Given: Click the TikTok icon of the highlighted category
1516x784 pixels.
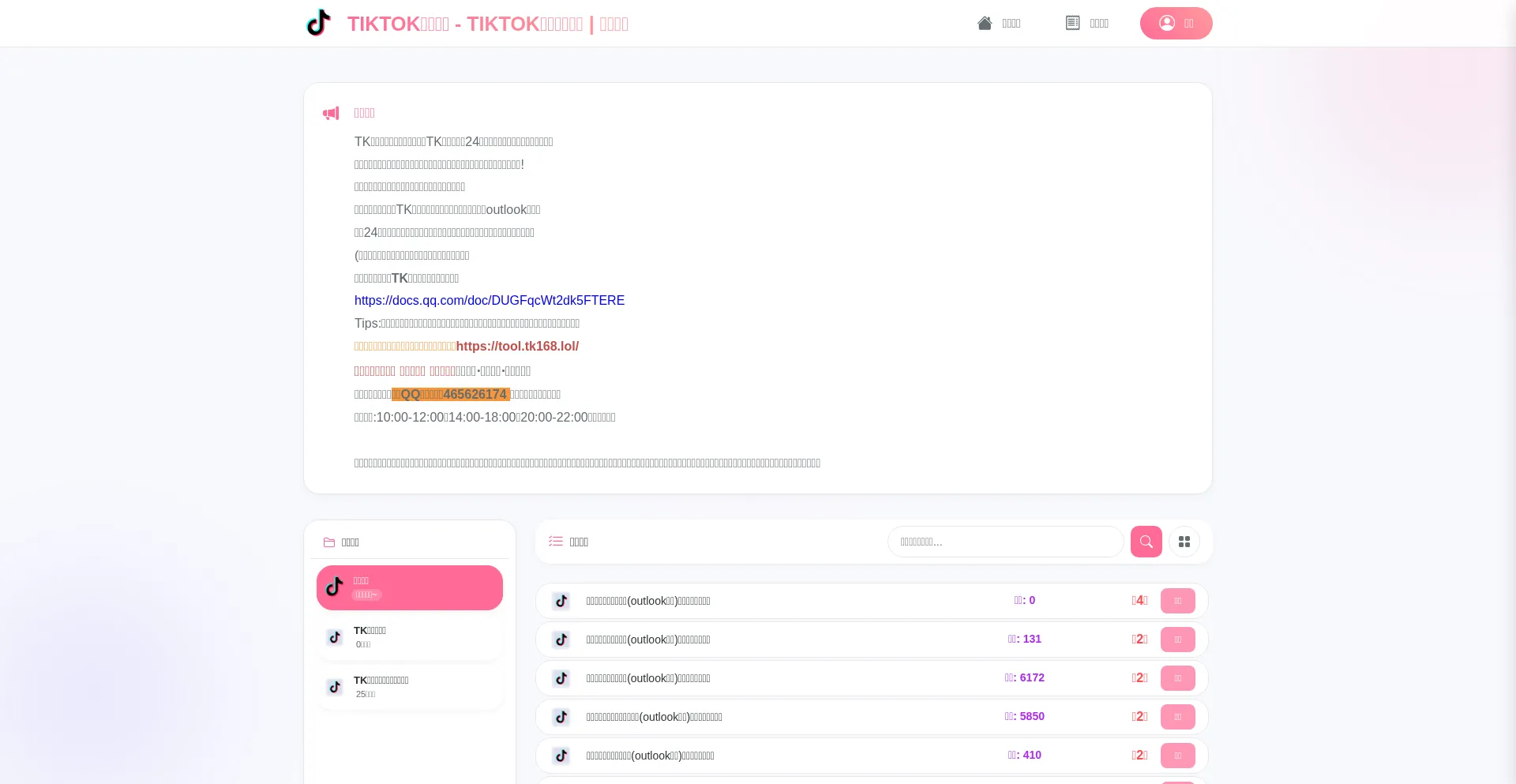Looking at the screenshot, I should click(x=335, y=587).
